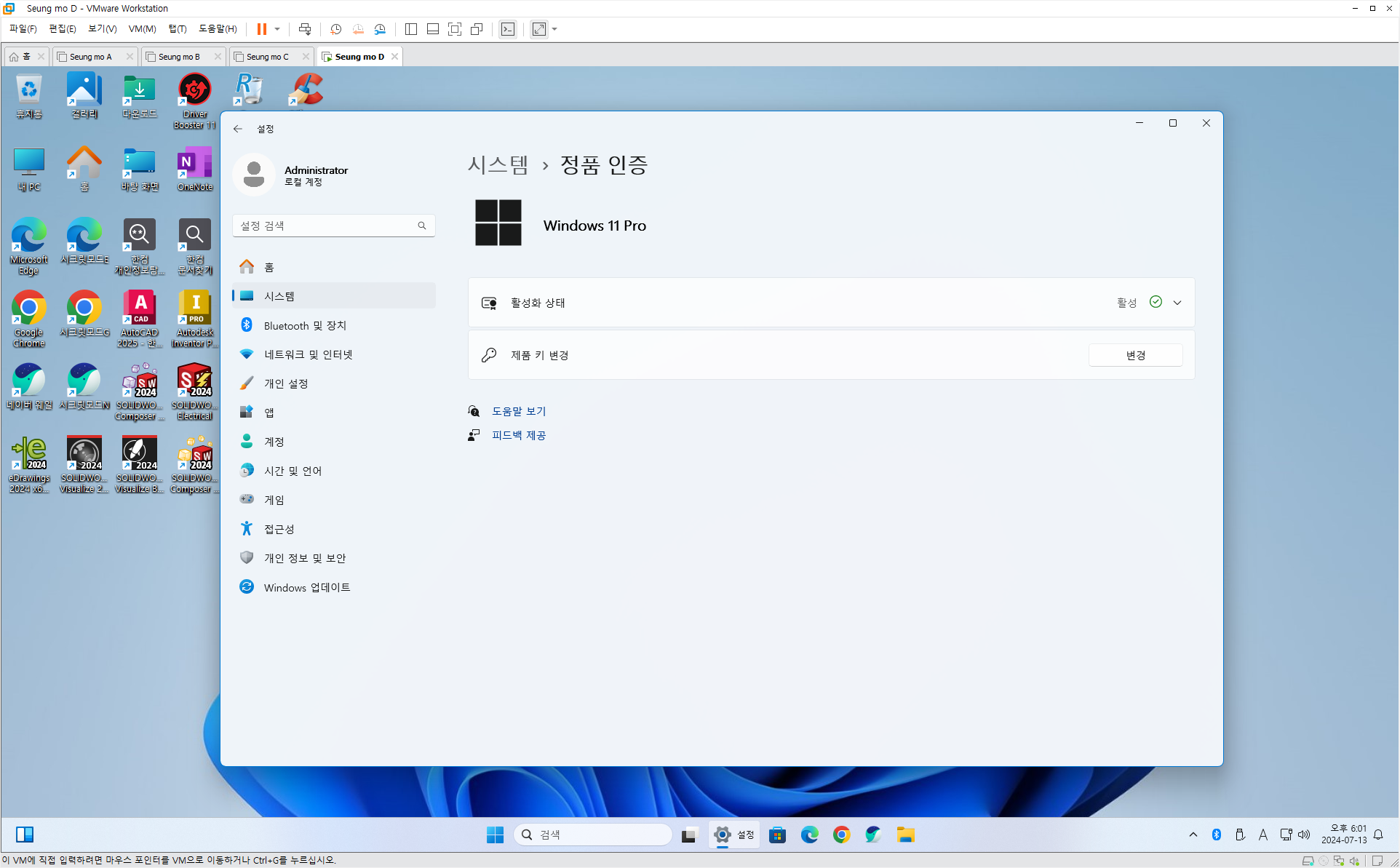
Task: Open the 도움말 보기 link
Action: 518,411
